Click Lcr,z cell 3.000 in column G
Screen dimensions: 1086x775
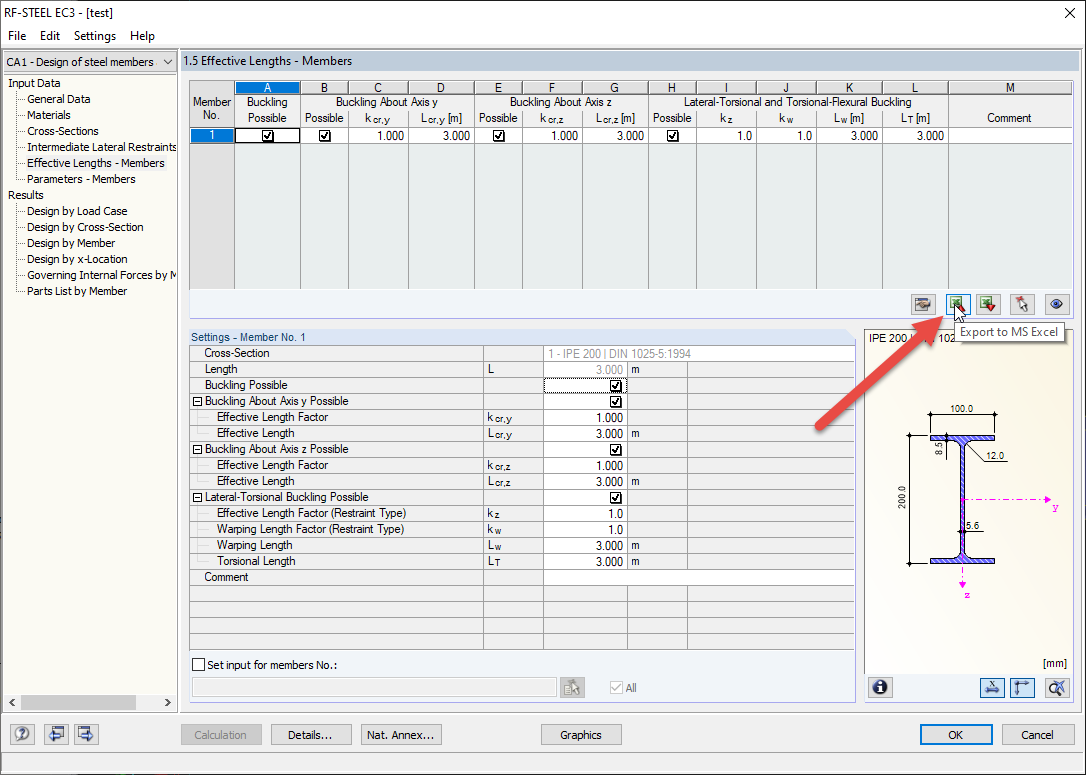[x=615, y=136]
